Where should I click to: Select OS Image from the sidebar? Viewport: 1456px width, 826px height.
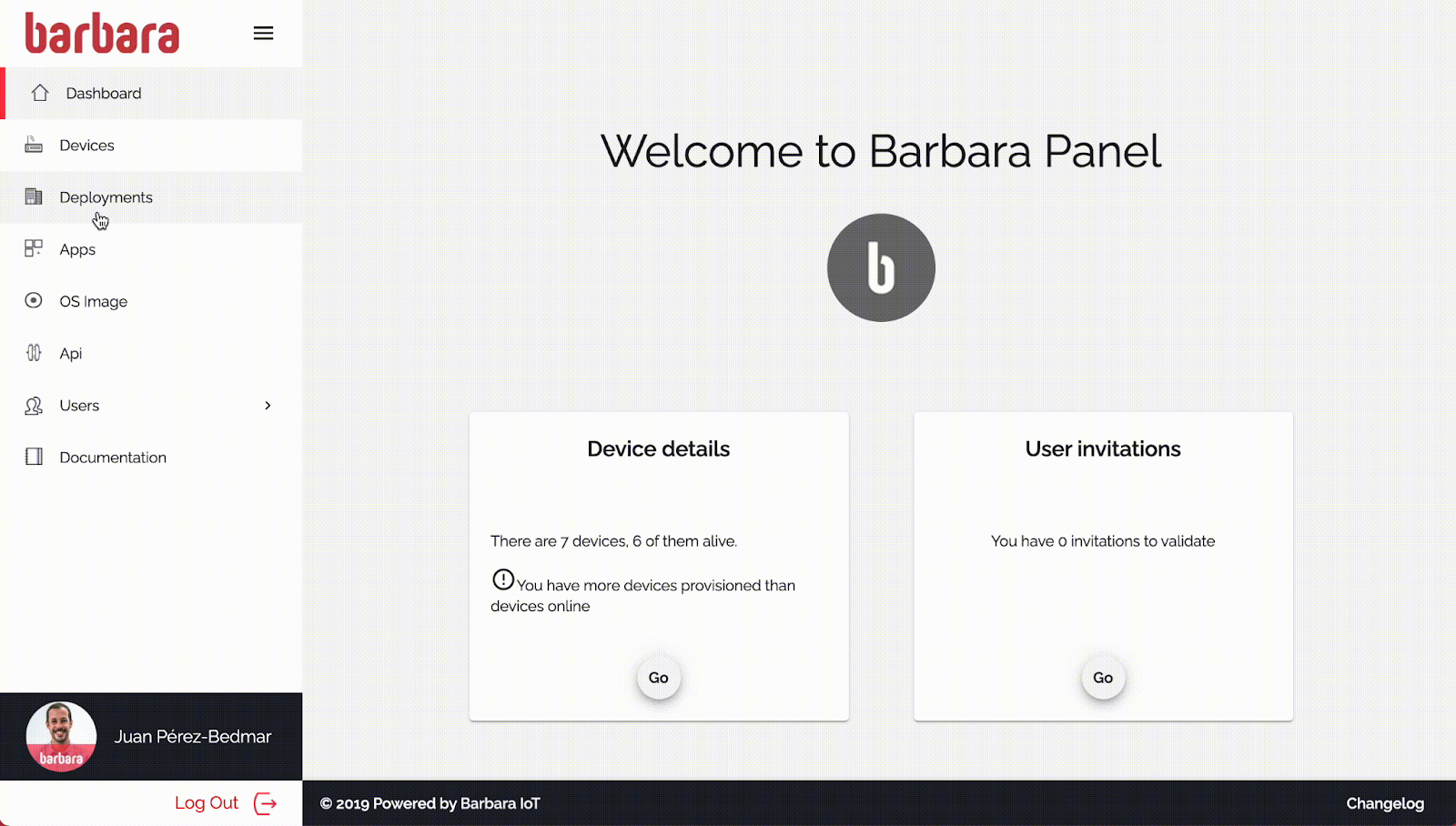click(151, 301)
